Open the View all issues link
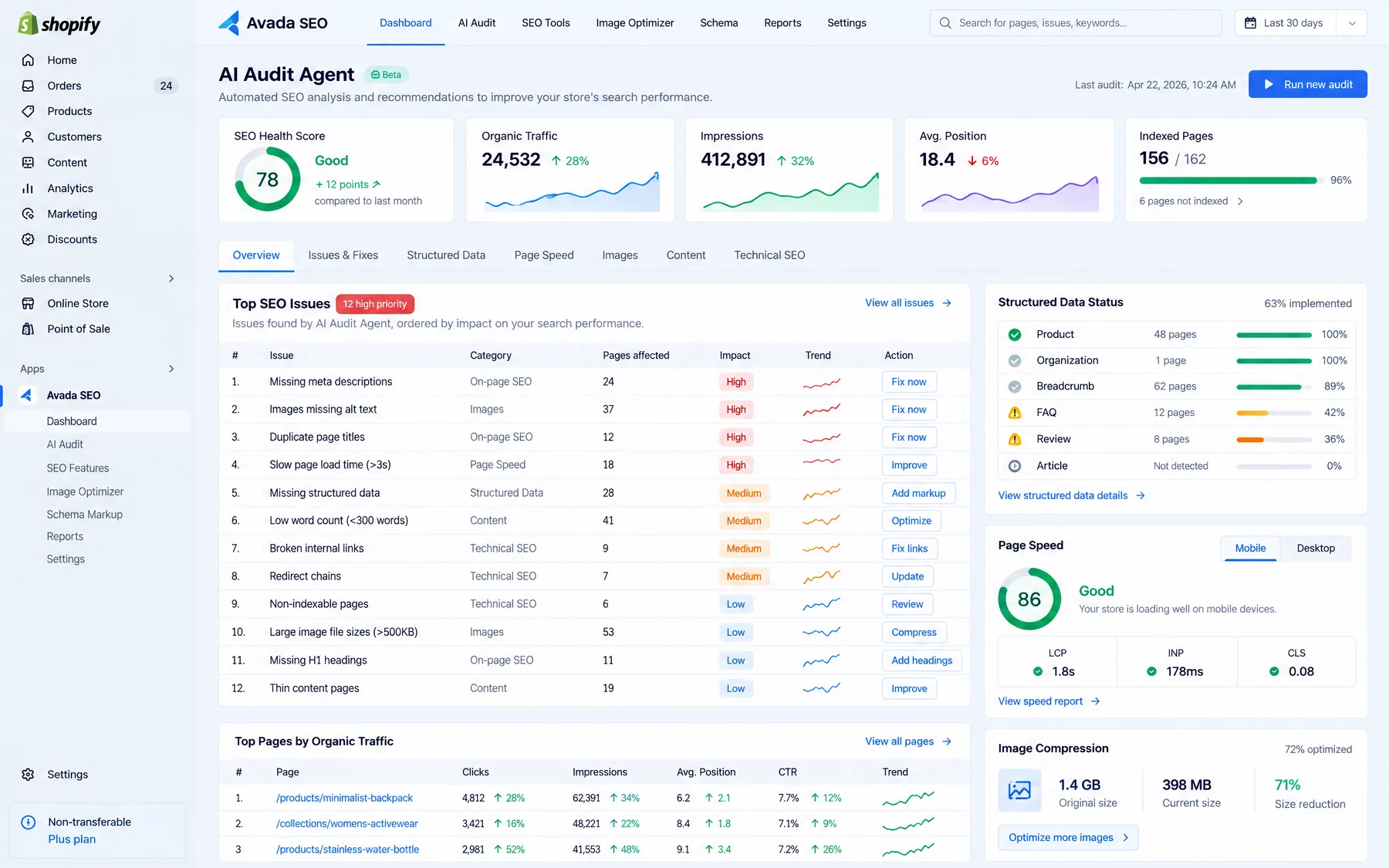Viewport: 1389px width, 868px height. [908, 303]
